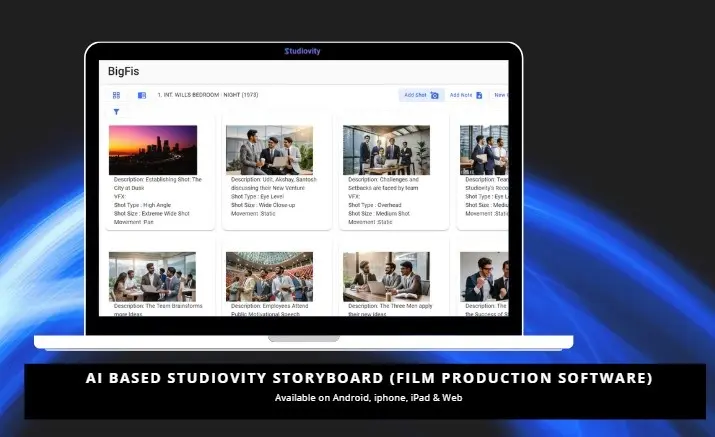The width and height of the screenshot is (715, 437).
Task: Open the three men with laptop outdoors thumbnail
Action: coord(269,150)
